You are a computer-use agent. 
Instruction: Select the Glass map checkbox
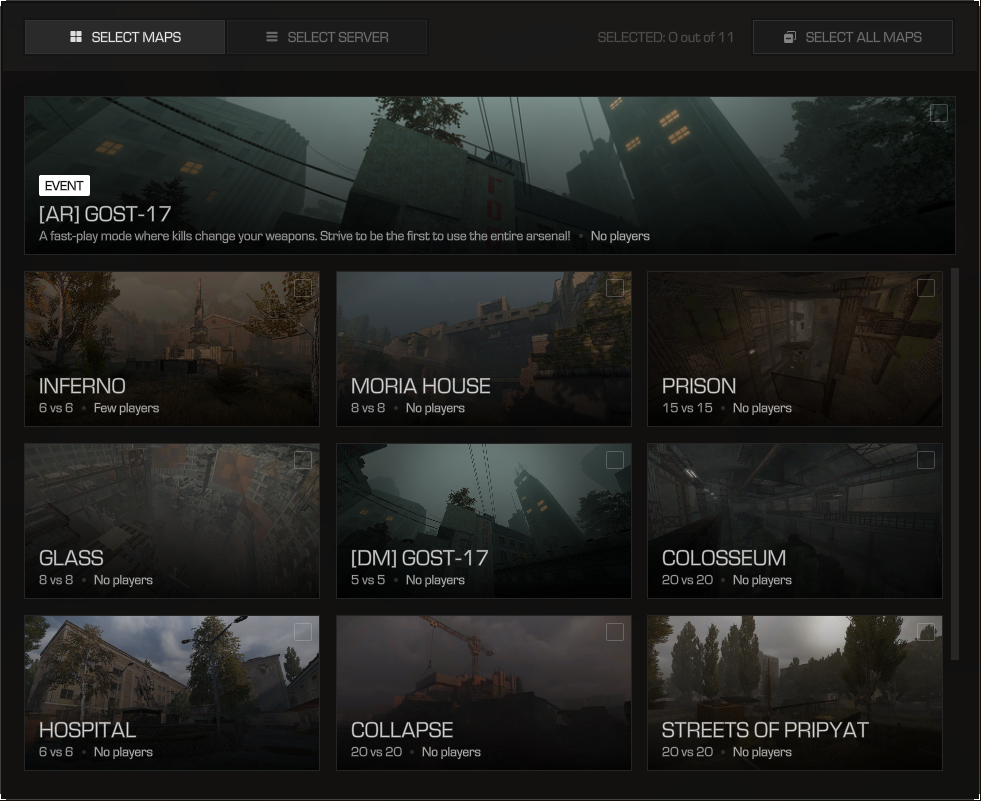(303, 460)
